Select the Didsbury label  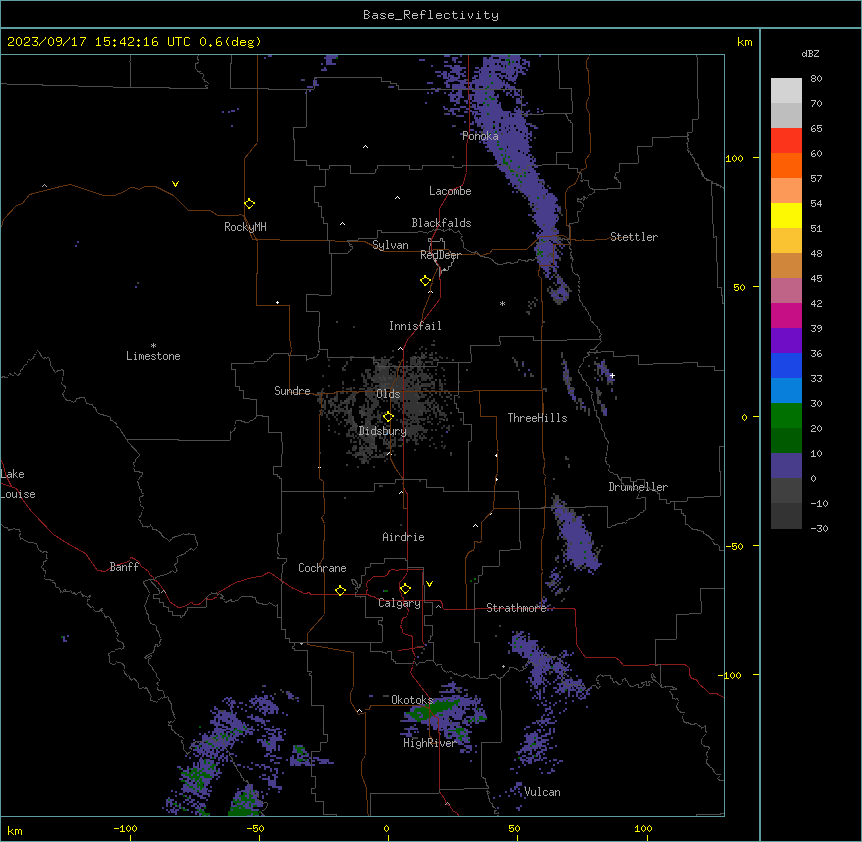coord(383,431)
